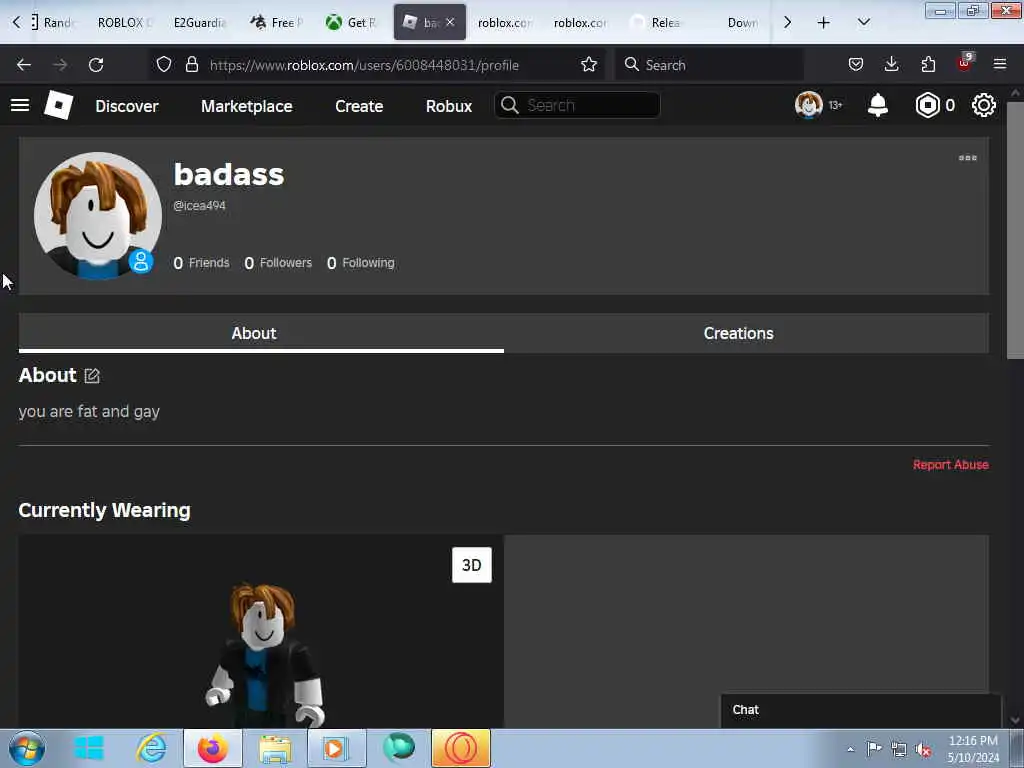1024x768 pixels.
Task: Click the avatar icon in the Roblox header
Action: (x=808, y=105)
